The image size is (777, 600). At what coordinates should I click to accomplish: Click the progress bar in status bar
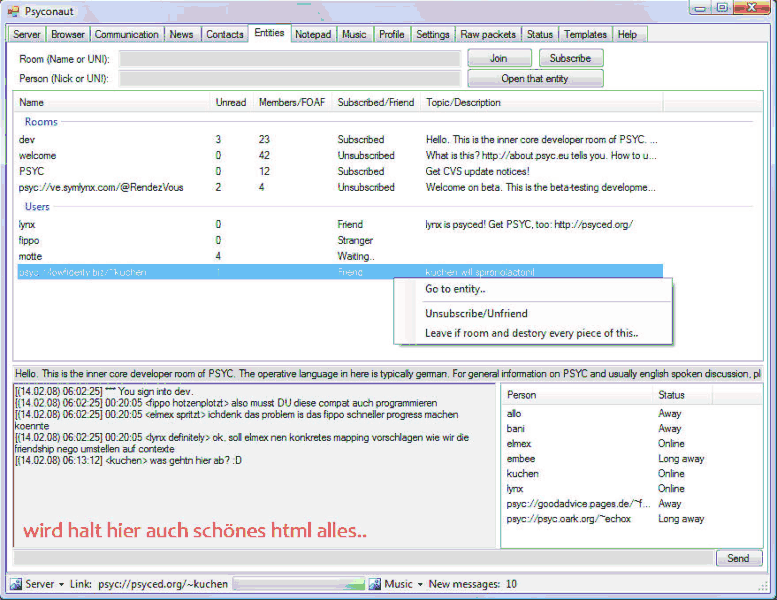coord(299,584)
